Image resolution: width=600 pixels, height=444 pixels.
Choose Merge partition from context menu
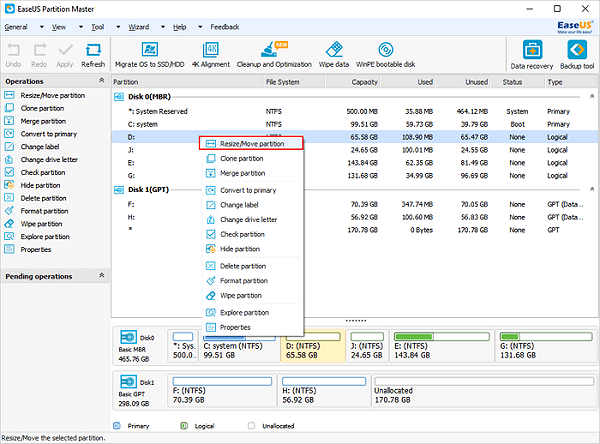tap(251, 173)
